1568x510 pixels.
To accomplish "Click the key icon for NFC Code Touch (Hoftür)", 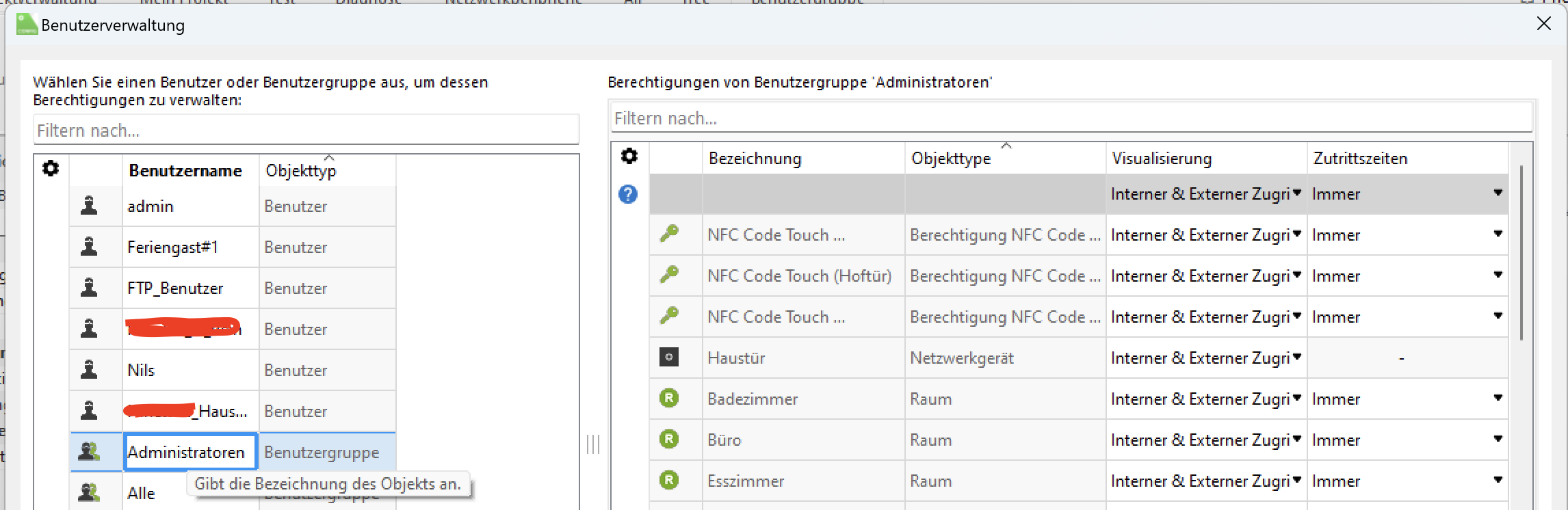I will [669, 275].
